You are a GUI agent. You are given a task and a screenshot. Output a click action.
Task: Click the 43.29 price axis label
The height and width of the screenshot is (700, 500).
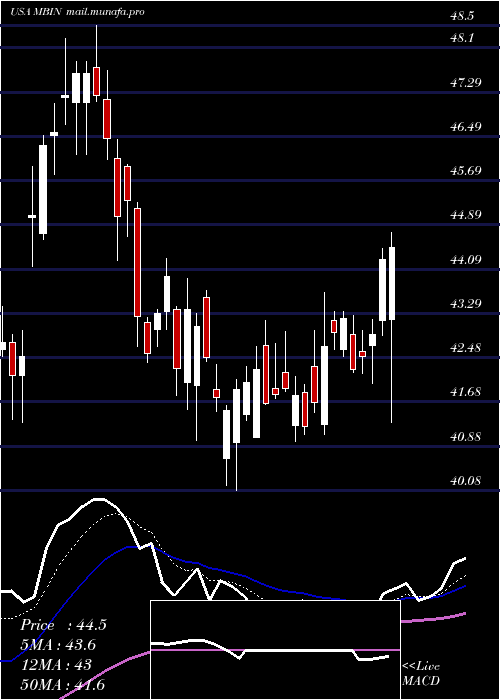[466, 303]
